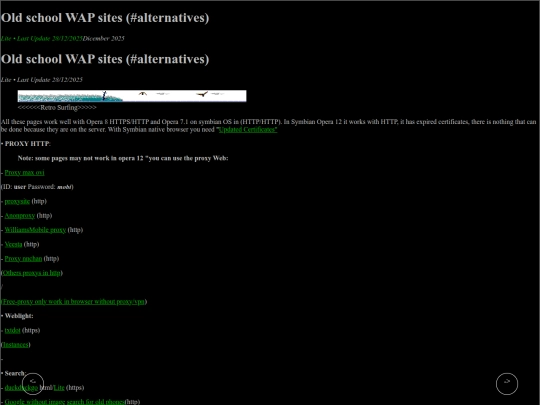Click the white "Lite • Last Update 28/12/2025" line
The image size is (540, 405).
pyautogui.click(x=42, y=80)
